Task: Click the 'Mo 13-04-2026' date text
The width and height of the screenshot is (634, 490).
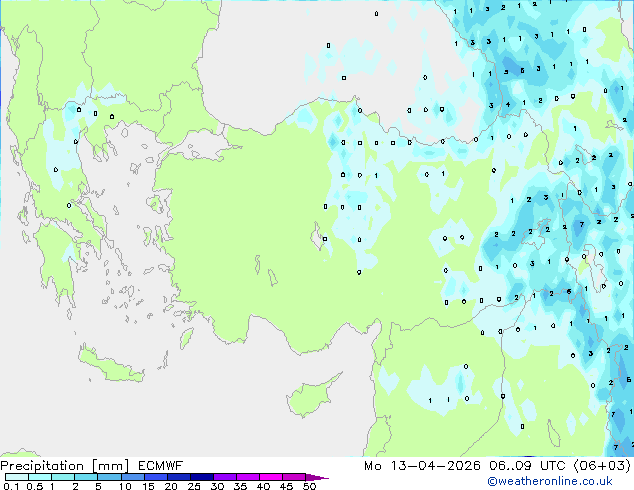Action: tap(423, 466)
